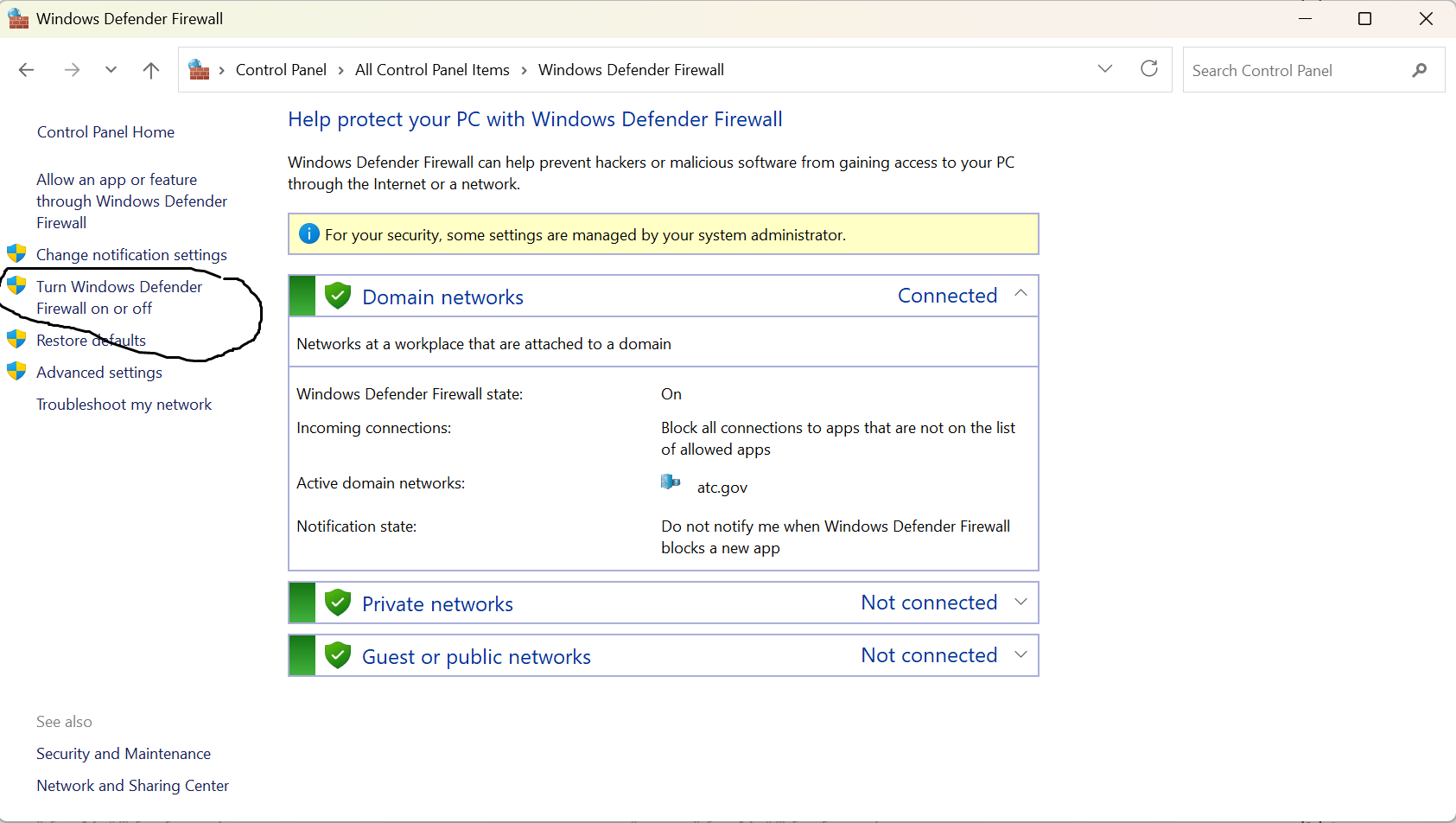Click green shield icon for Private networks
This screenshot has width=1456, height=823.
[x=338, y=603]
